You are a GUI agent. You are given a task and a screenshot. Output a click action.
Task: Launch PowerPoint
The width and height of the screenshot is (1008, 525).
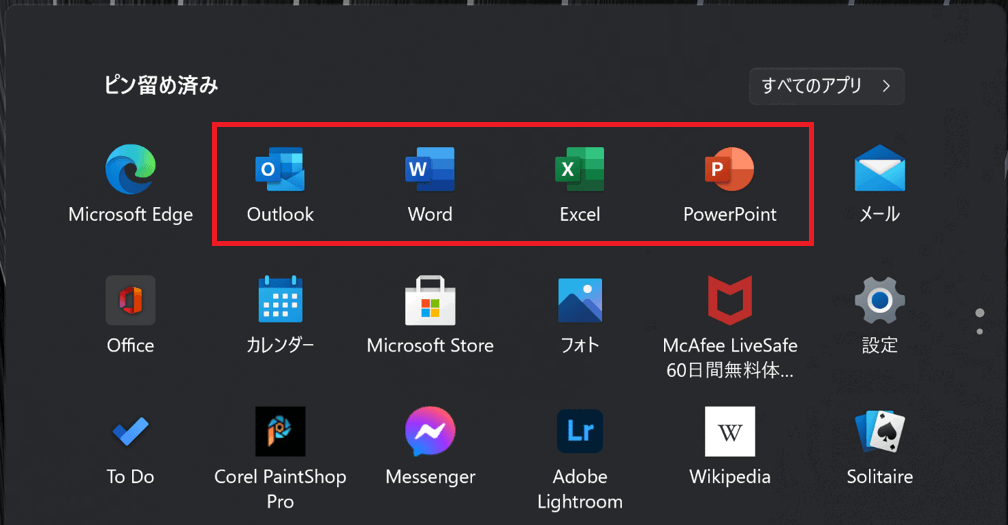[730, 169]
